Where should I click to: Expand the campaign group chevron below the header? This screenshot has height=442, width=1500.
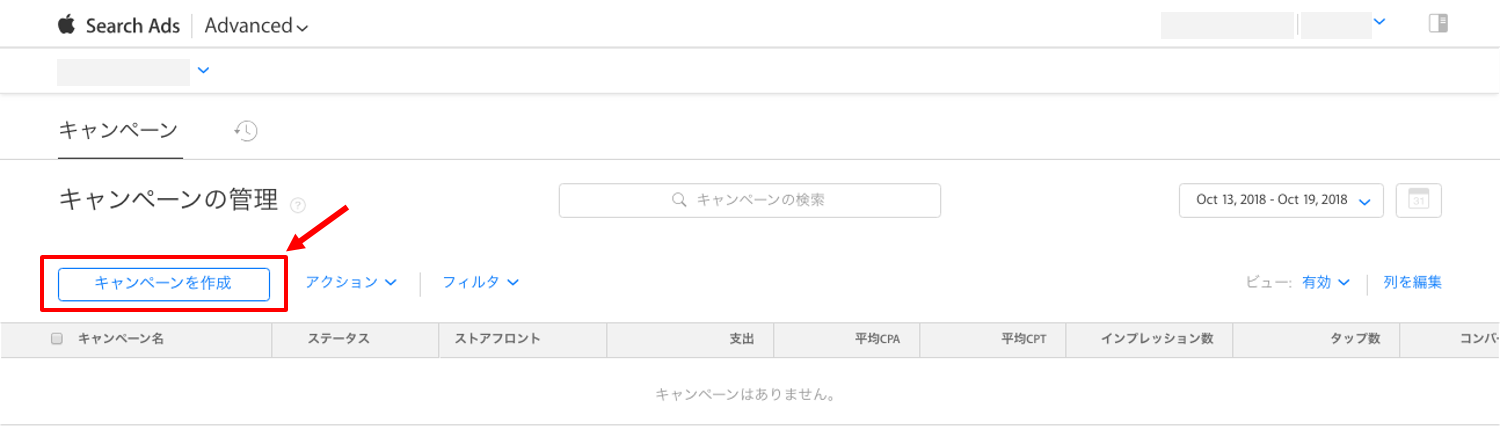[x=204, y=70]
